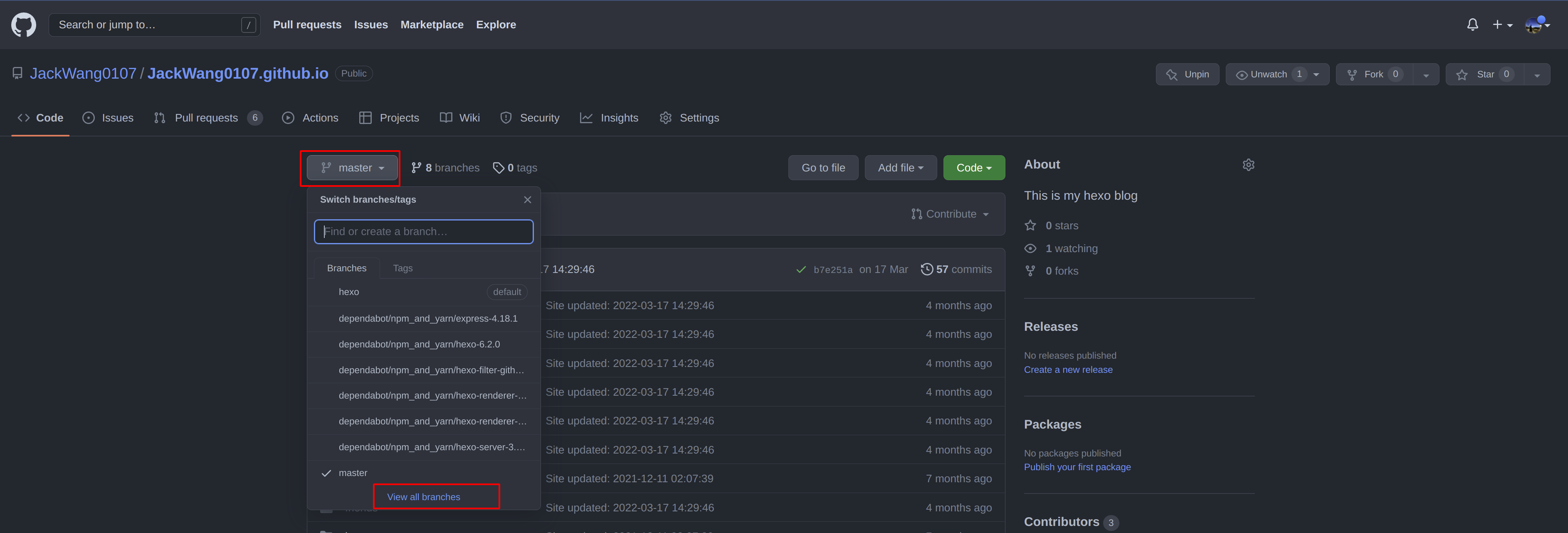
Task: Open Pull requests in top navigation
Action: pyautogui.click(x=307, y=25)
